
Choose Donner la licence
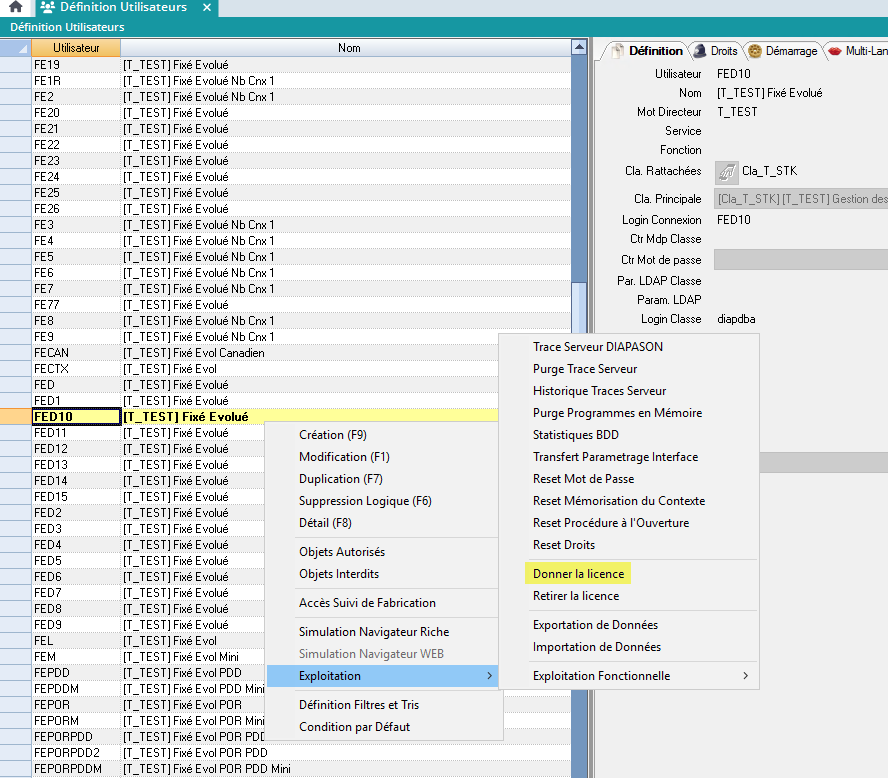tap(578, 574)
